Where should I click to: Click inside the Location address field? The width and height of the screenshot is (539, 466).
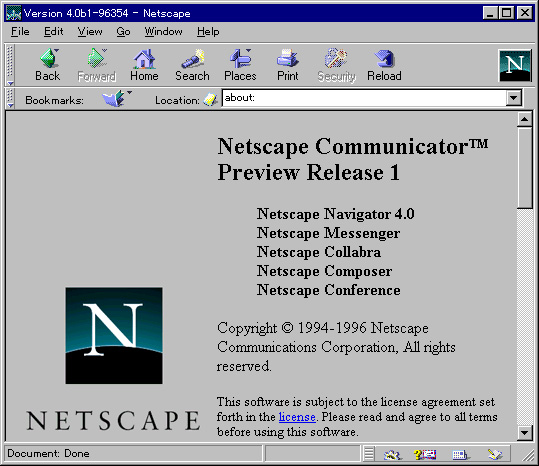364,98
